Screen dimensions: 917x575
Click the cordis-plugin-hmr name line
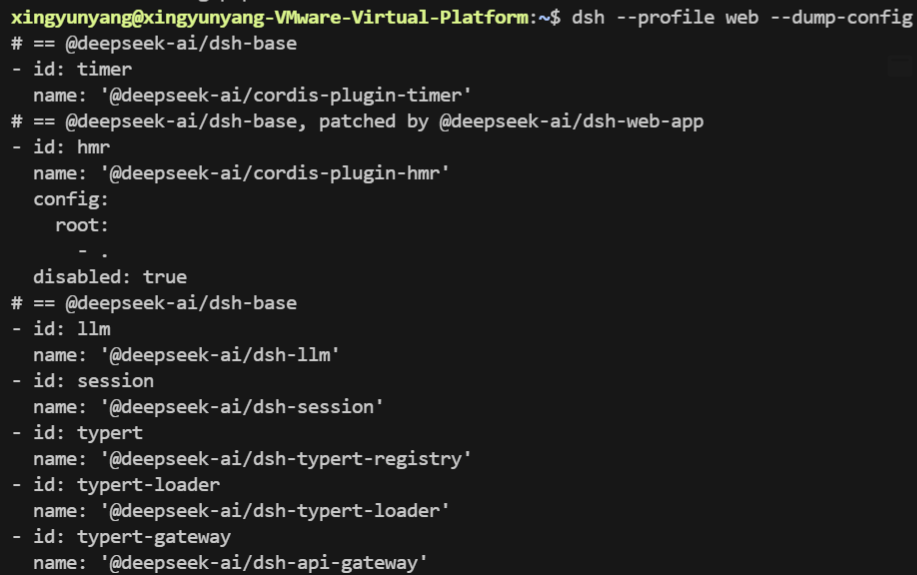pos(241,173)
